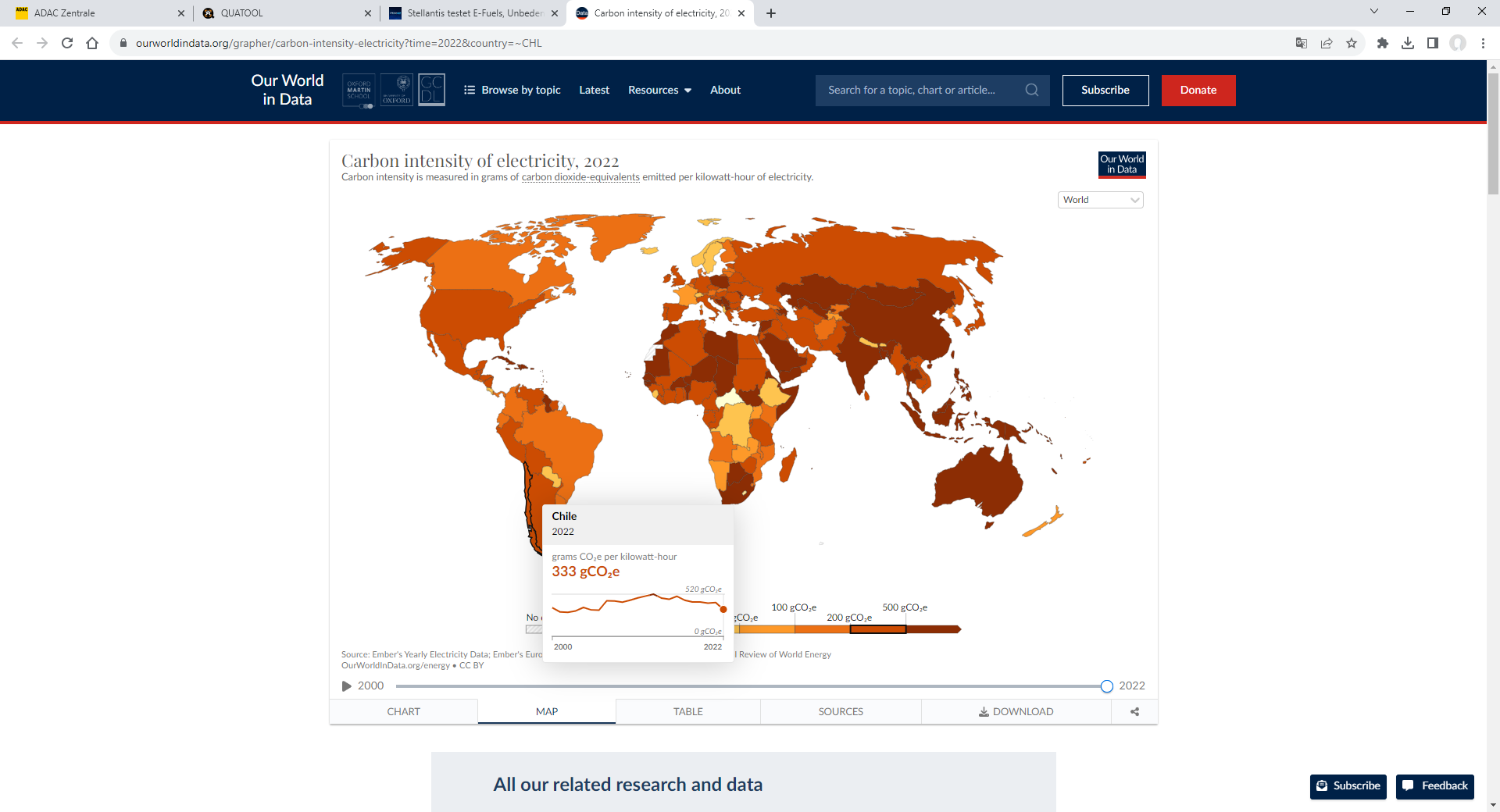Bookmark this page with star icon

click(1352, 43)
